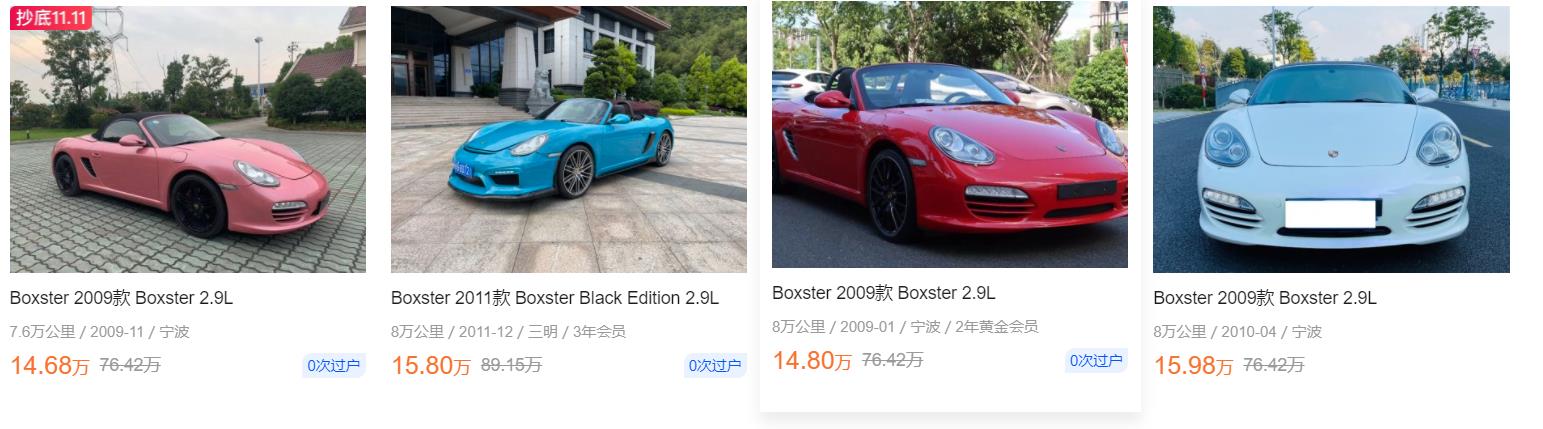The height and width of the screenshot is (429, 1543).
Task: Open the Boxster 2011款 Black Edition 2.9L title
Action: pyautogui.click(x=555, y=298)
